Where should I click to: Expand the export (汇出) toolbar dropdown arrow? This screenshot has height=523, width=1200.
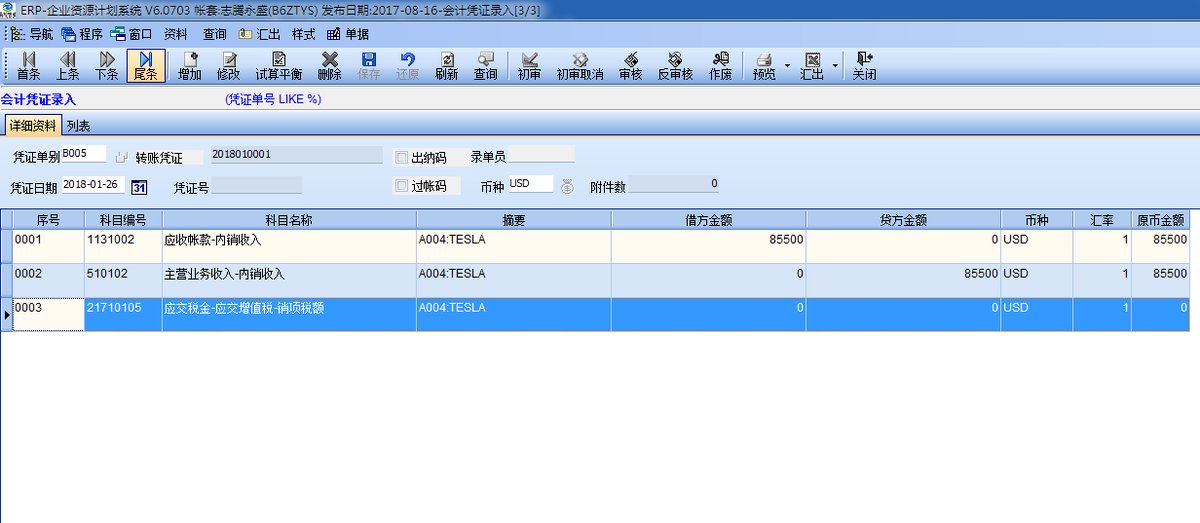835,66
